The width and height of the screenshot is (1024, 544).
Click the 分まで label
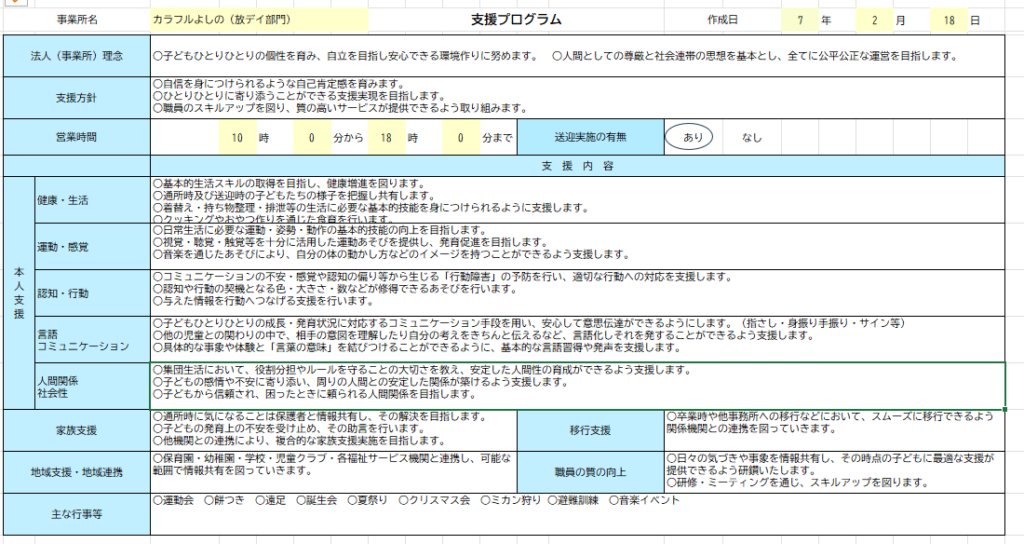498,138
